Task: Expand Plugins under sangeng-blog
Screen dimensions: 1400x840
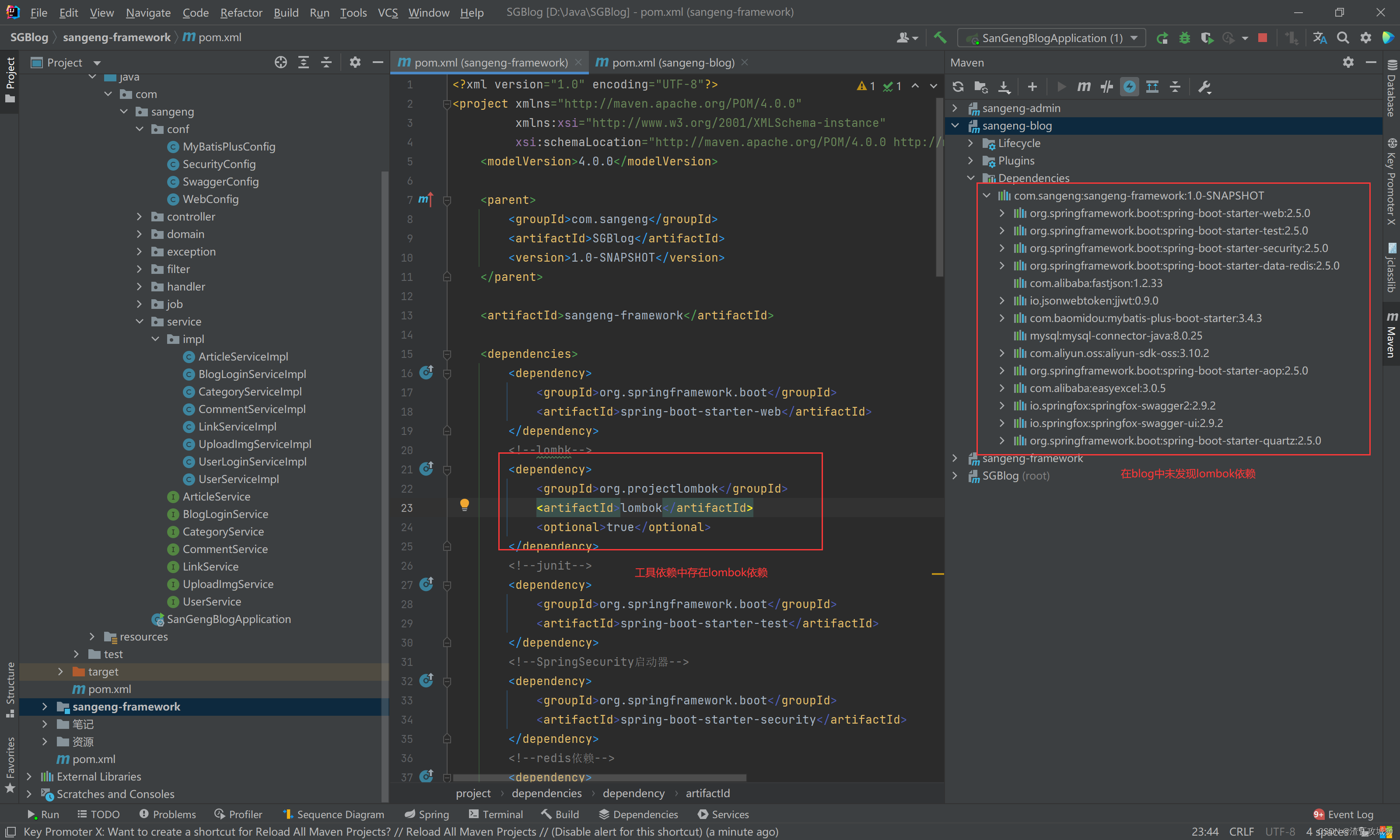Action: click(x=970, y=160)
